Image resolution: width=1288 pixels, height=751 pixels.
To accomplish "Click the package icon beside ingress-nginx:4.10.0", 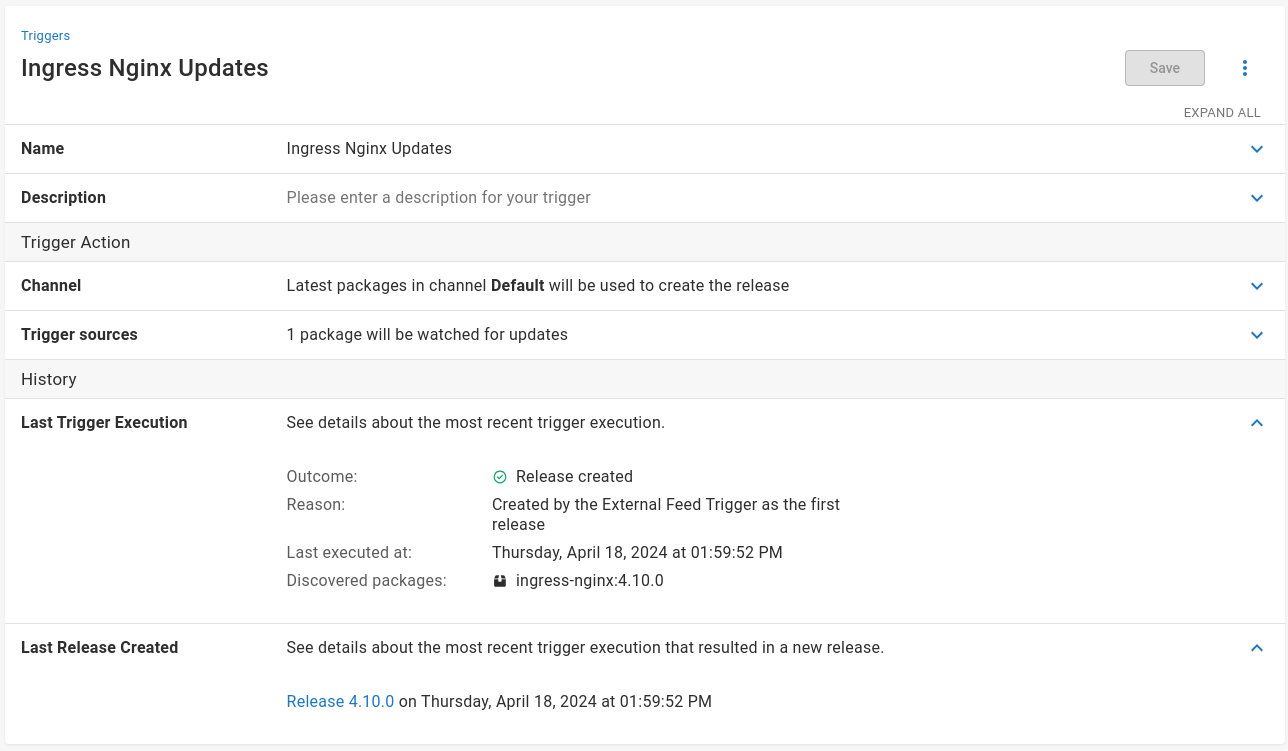I will click(500, 581).
